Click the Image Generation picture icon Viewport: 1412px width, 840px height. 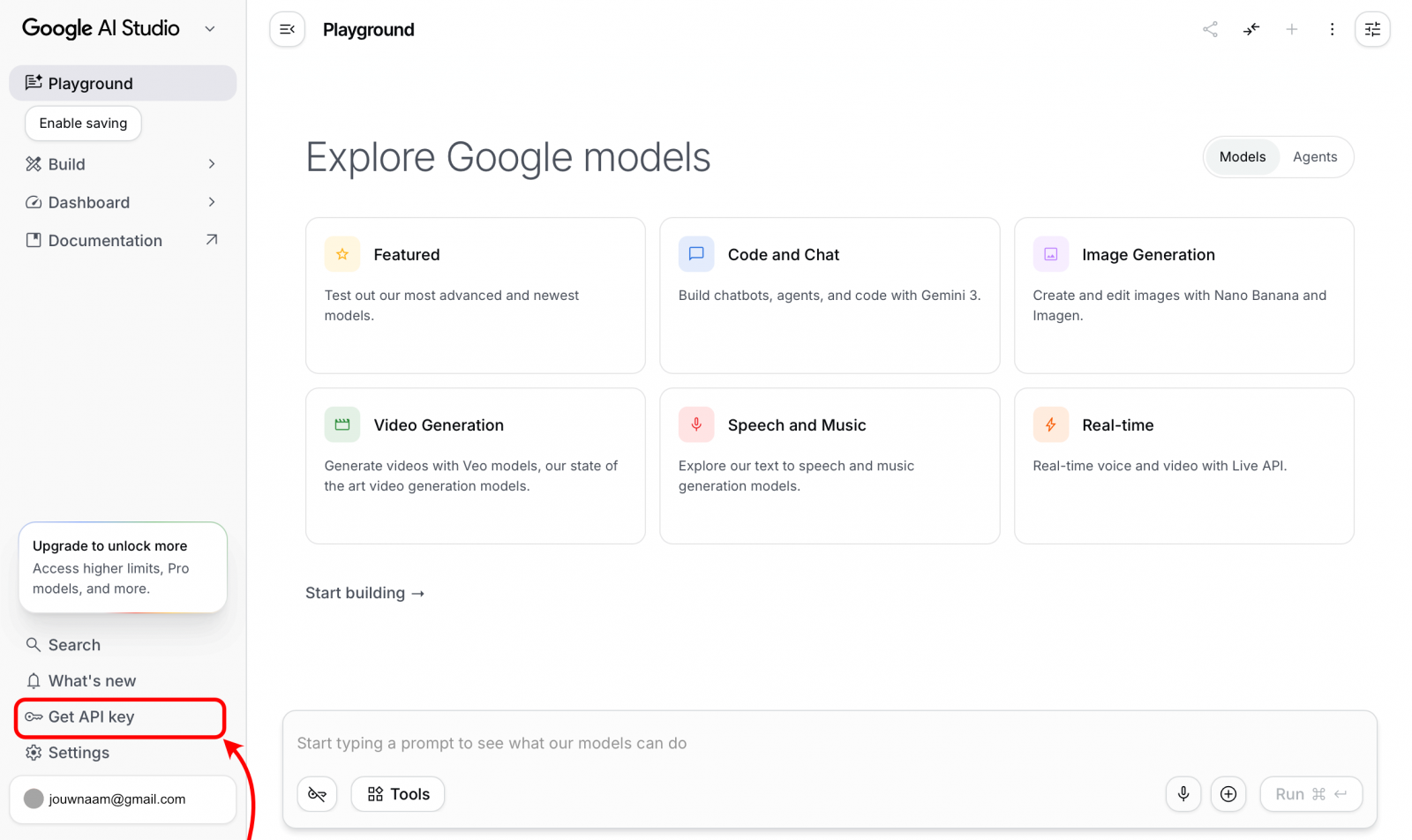(1051, 254)
